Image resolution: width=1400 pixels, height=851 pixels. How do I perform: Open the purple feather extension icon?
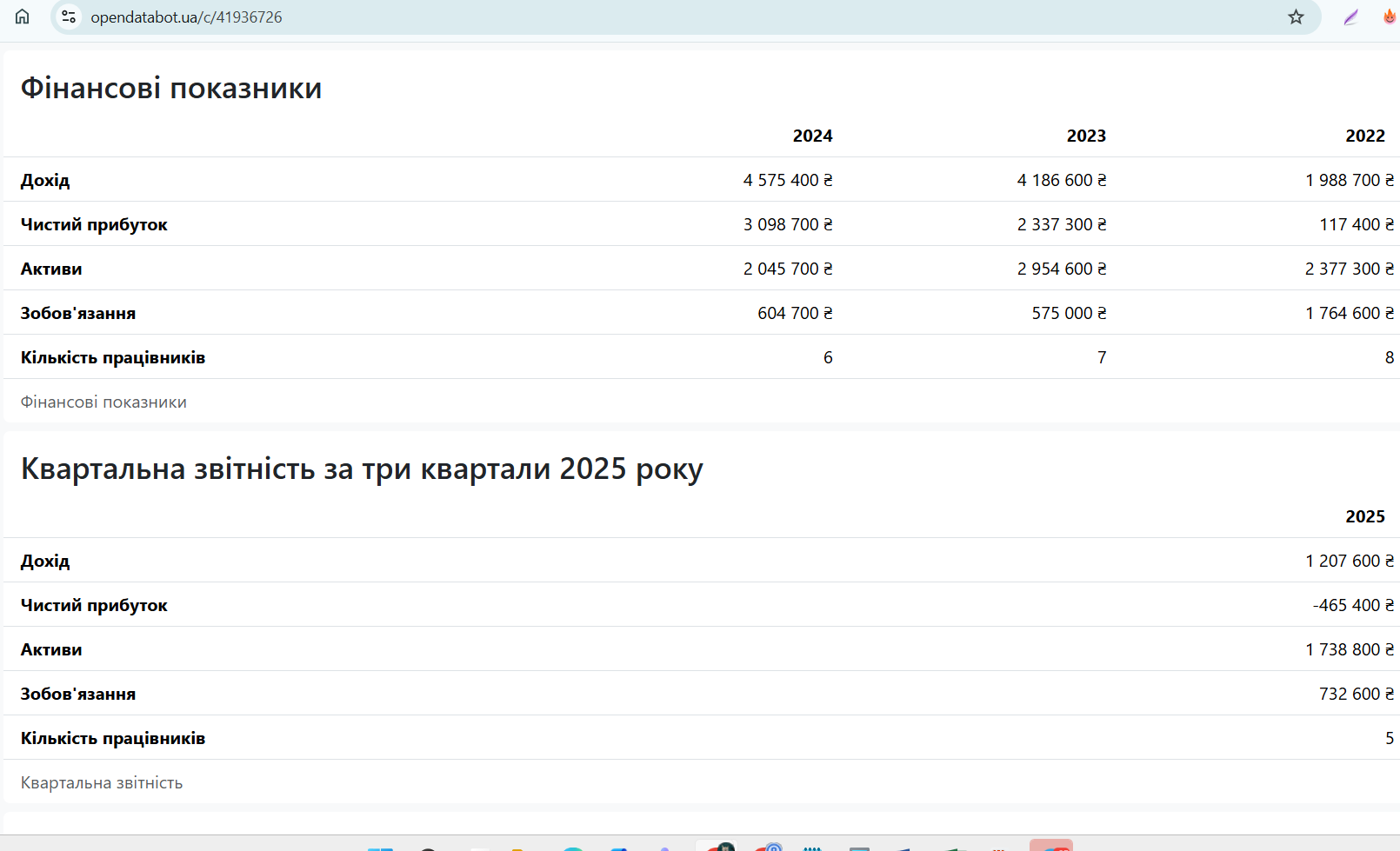tap(1350, 17)
